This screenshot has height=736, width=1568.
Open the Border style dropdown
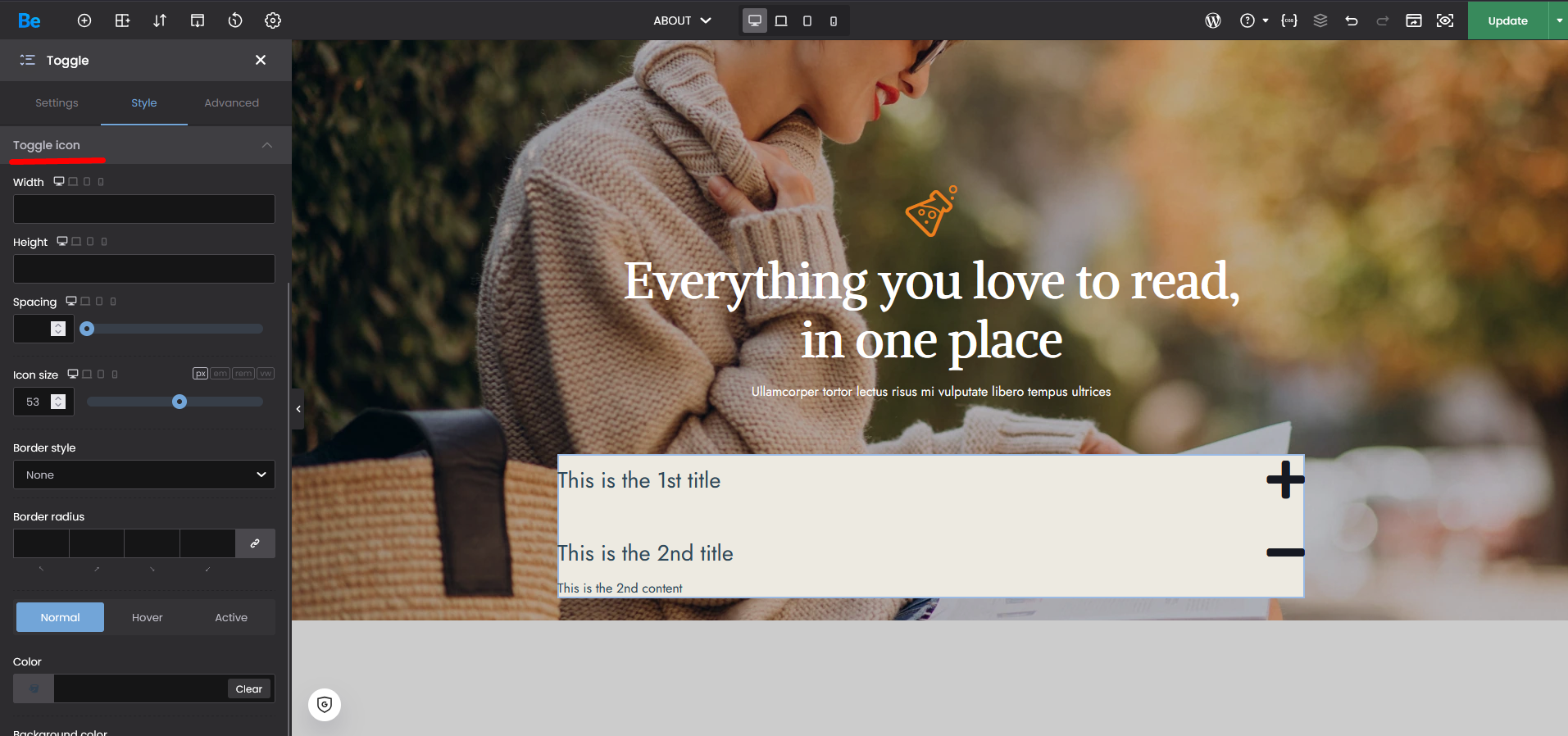144,475
